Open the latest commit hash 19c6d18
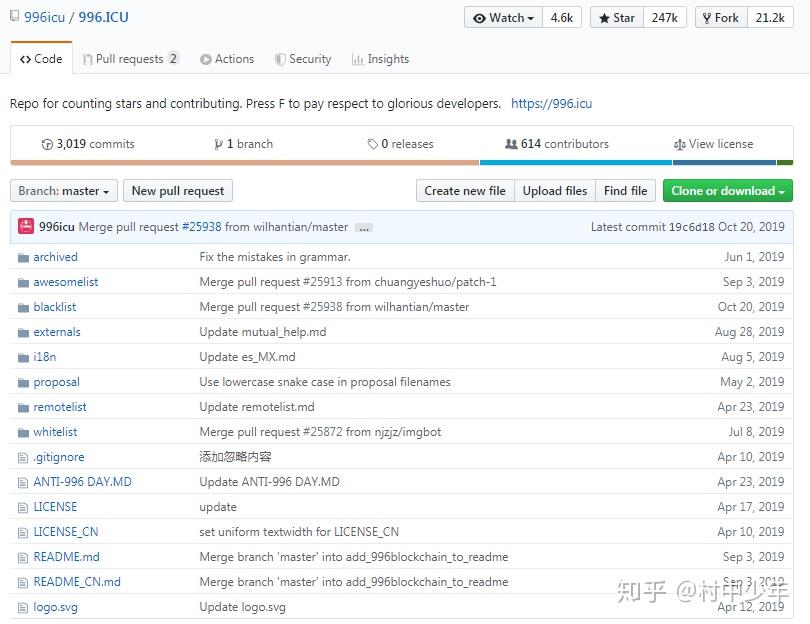Screen dimensions: 810x624 click(x=692, y=227)
